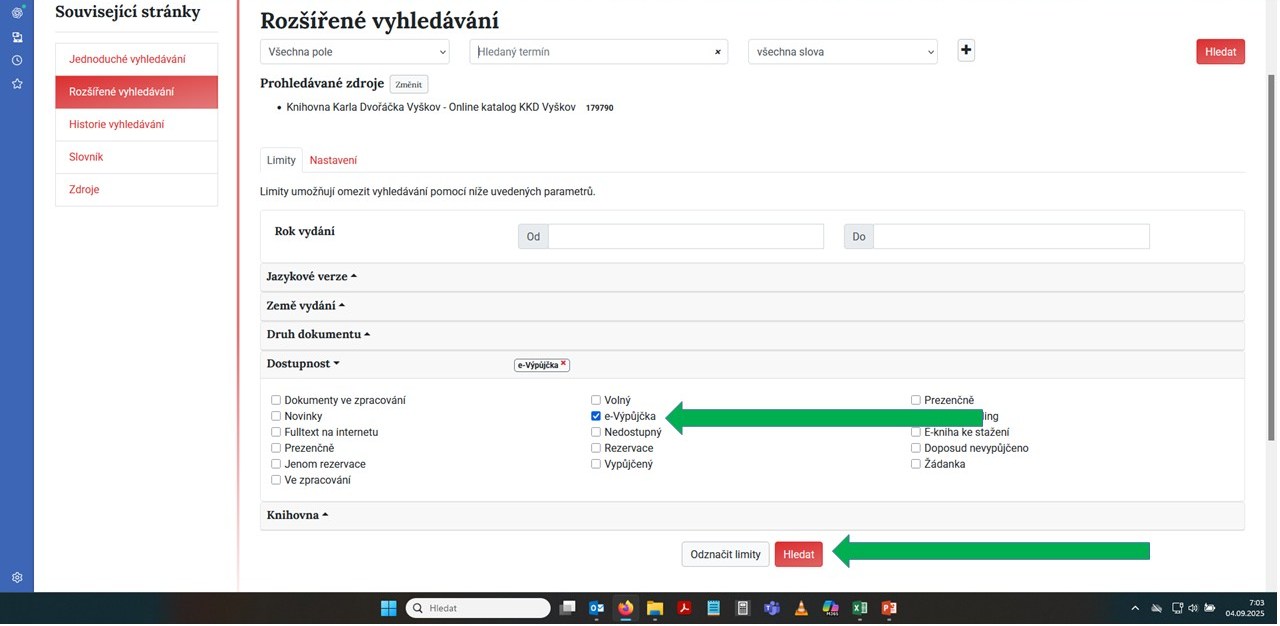Open the clock history icon in sidebar

(17, 60)
